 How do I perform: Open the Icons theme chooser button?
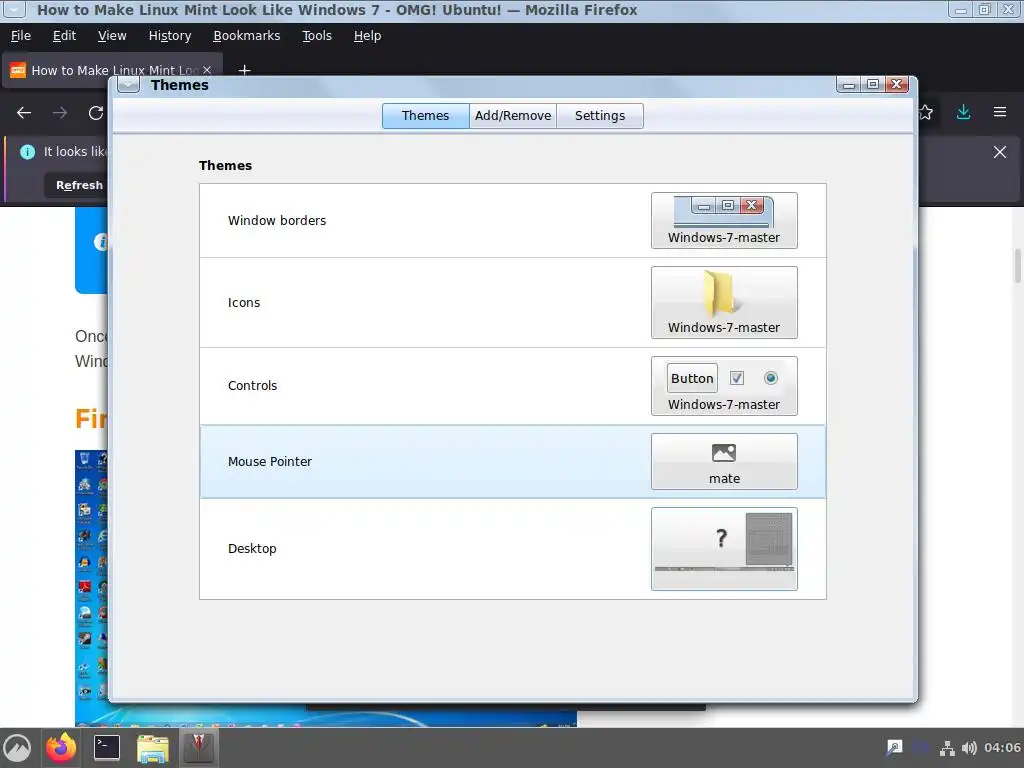(x=724, y=302)
